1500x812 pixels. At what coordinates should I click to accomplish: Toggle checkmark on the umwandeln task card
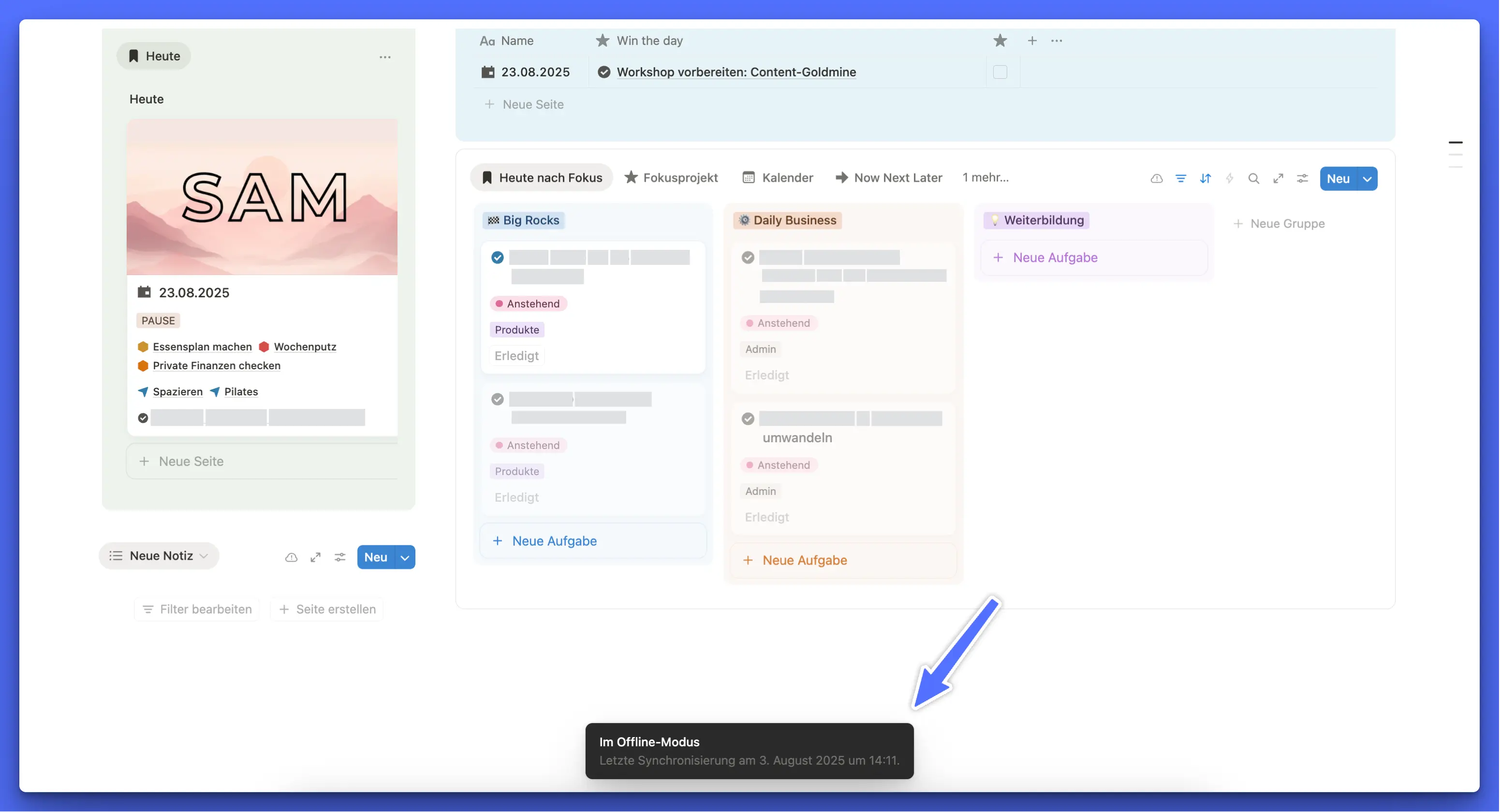[748, 419]
